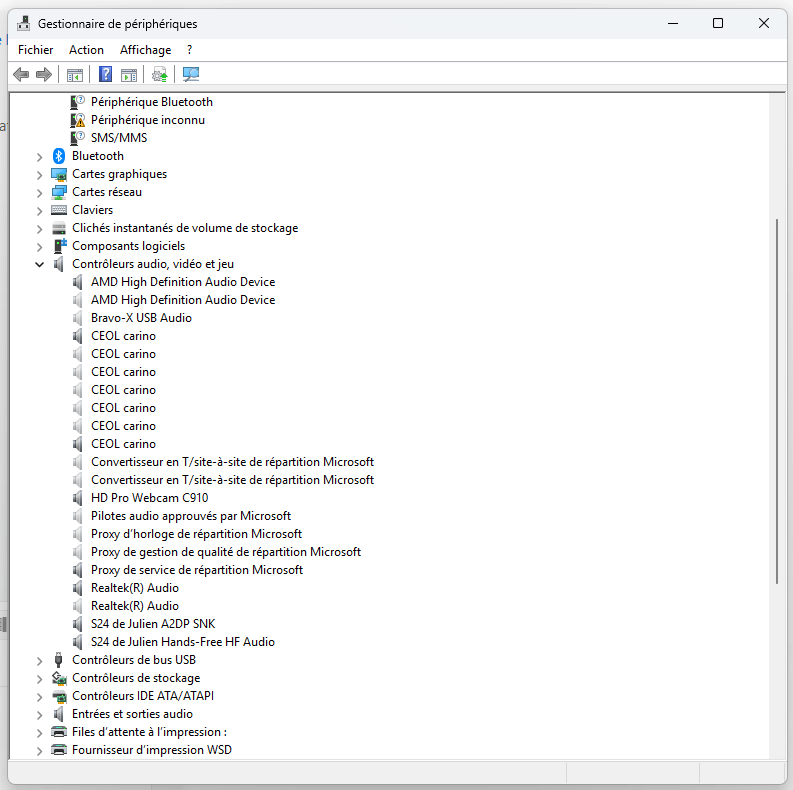Select Proxy de gestion de qualité de répartition Microsoft

pos(226,552)
